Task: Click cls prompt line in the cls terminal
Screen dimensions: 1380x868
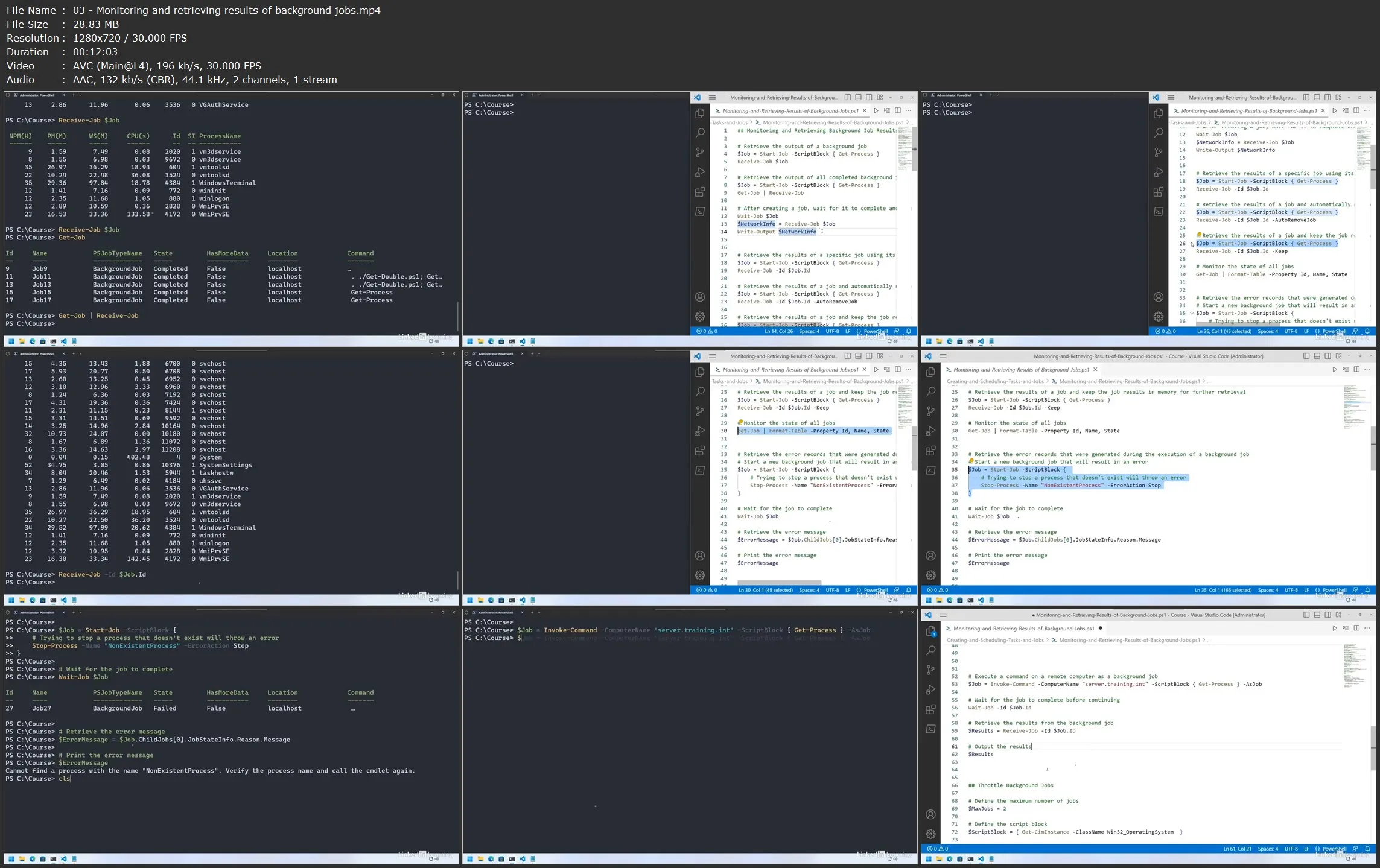Action: coord(38,778)
